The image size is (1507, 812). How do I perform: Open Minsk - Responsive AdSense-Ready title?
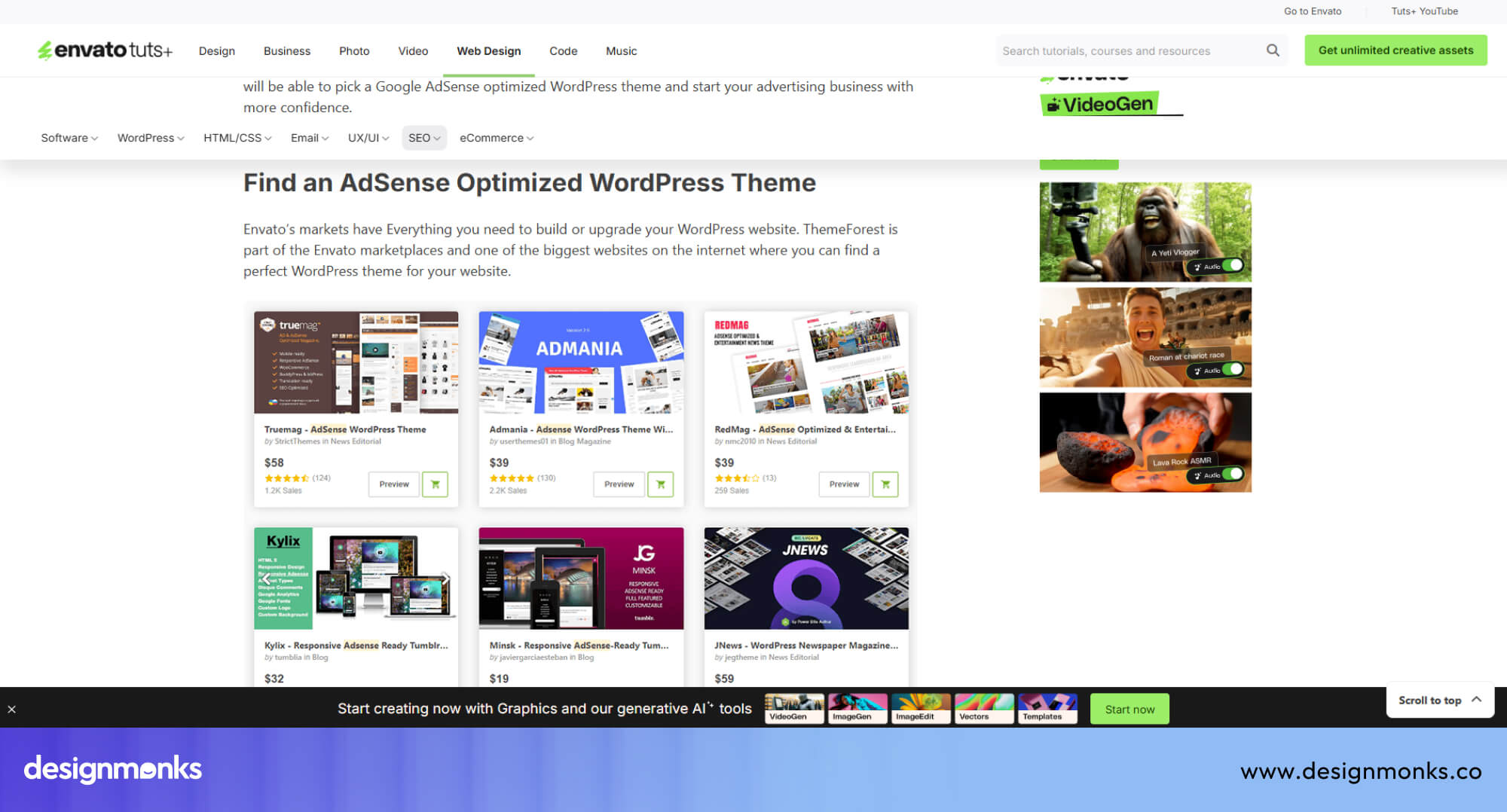click(x=579, y=646)
